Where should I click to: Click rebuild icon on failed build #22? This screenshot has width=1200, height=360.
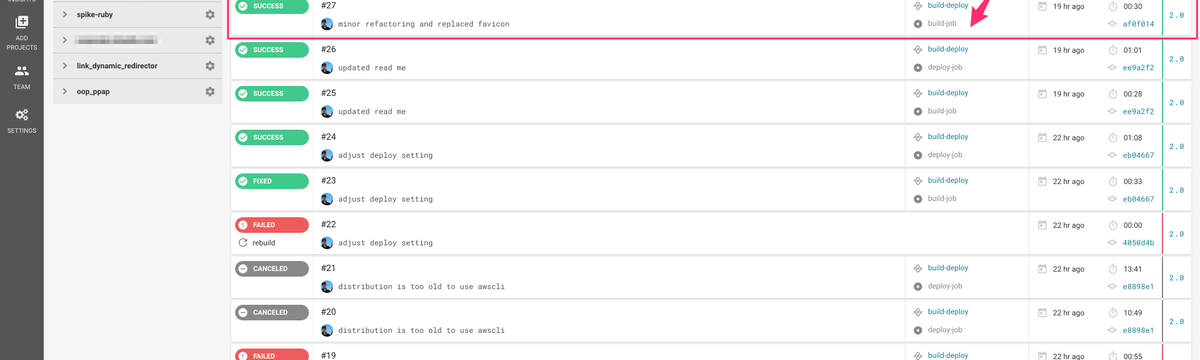[243, 243]
